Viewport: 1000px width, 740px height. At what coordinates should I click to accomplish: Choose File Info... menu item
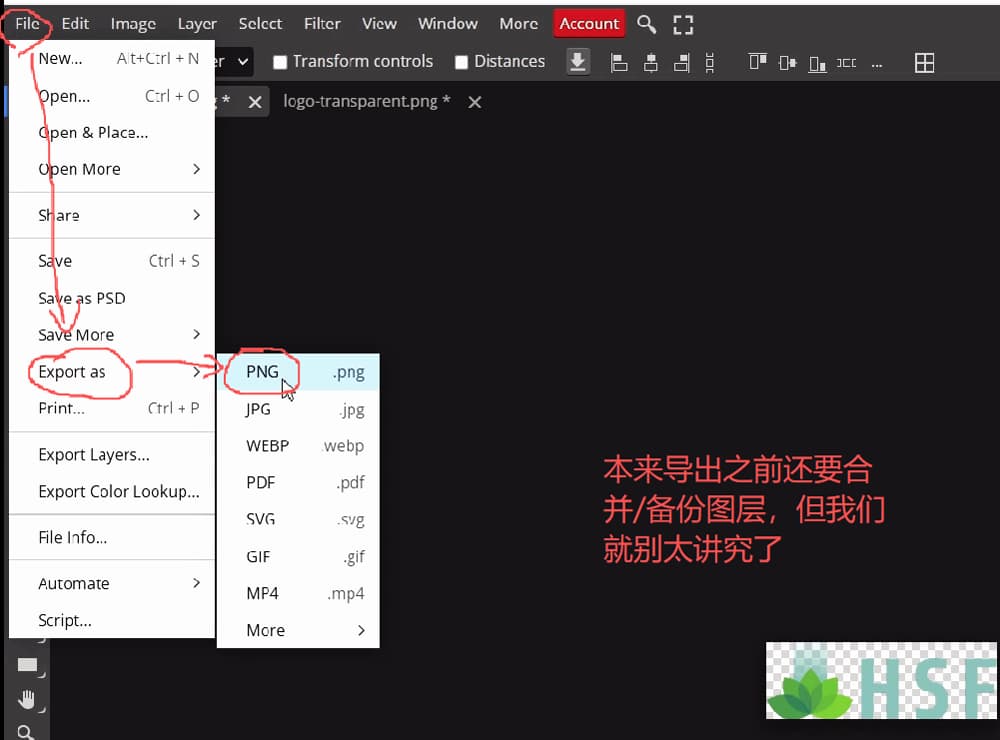coord(112,538)
